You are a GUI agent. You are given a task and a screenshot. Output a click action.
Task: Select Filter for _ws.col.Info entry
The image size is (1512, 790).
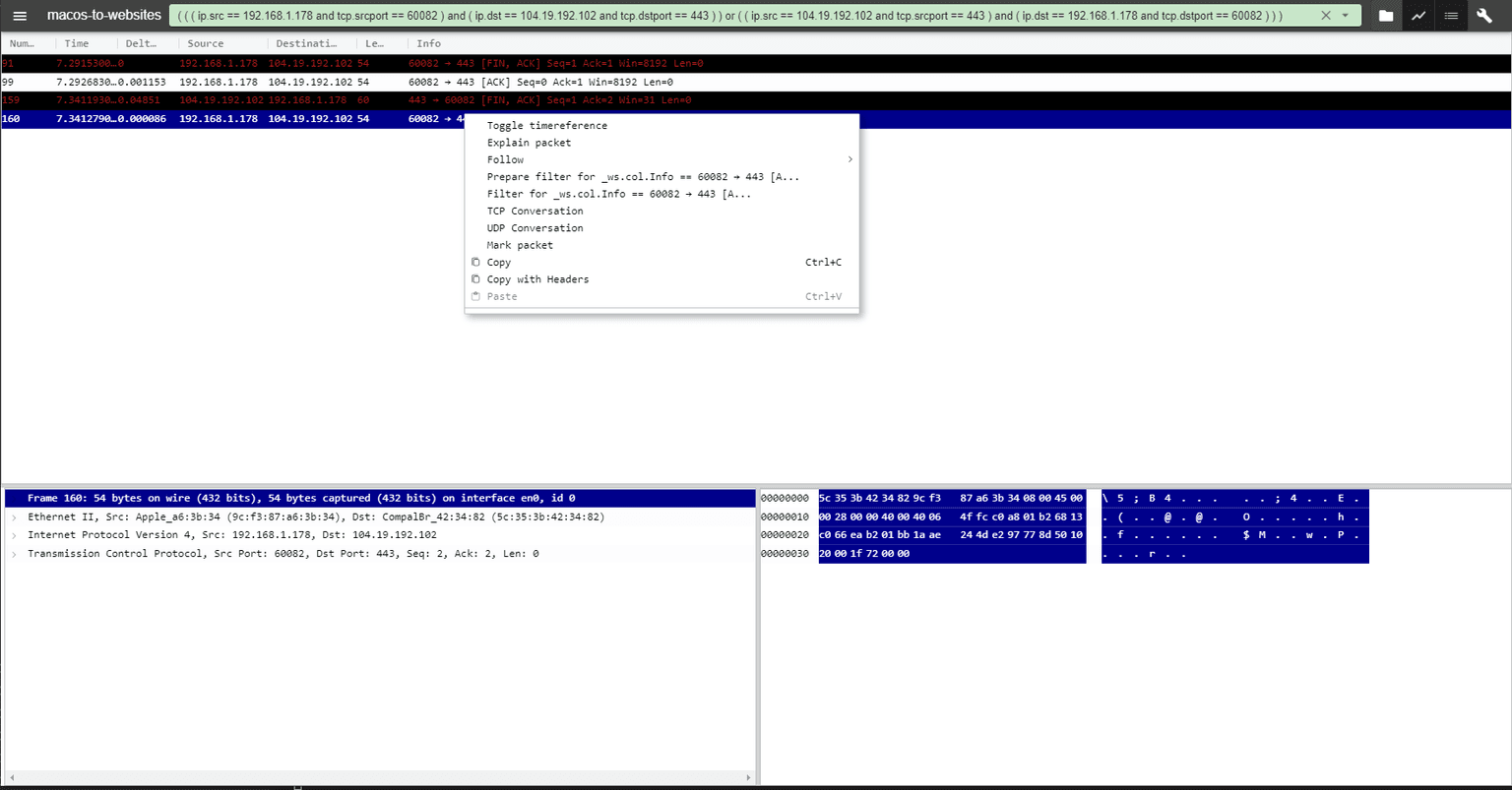[619, 194]
